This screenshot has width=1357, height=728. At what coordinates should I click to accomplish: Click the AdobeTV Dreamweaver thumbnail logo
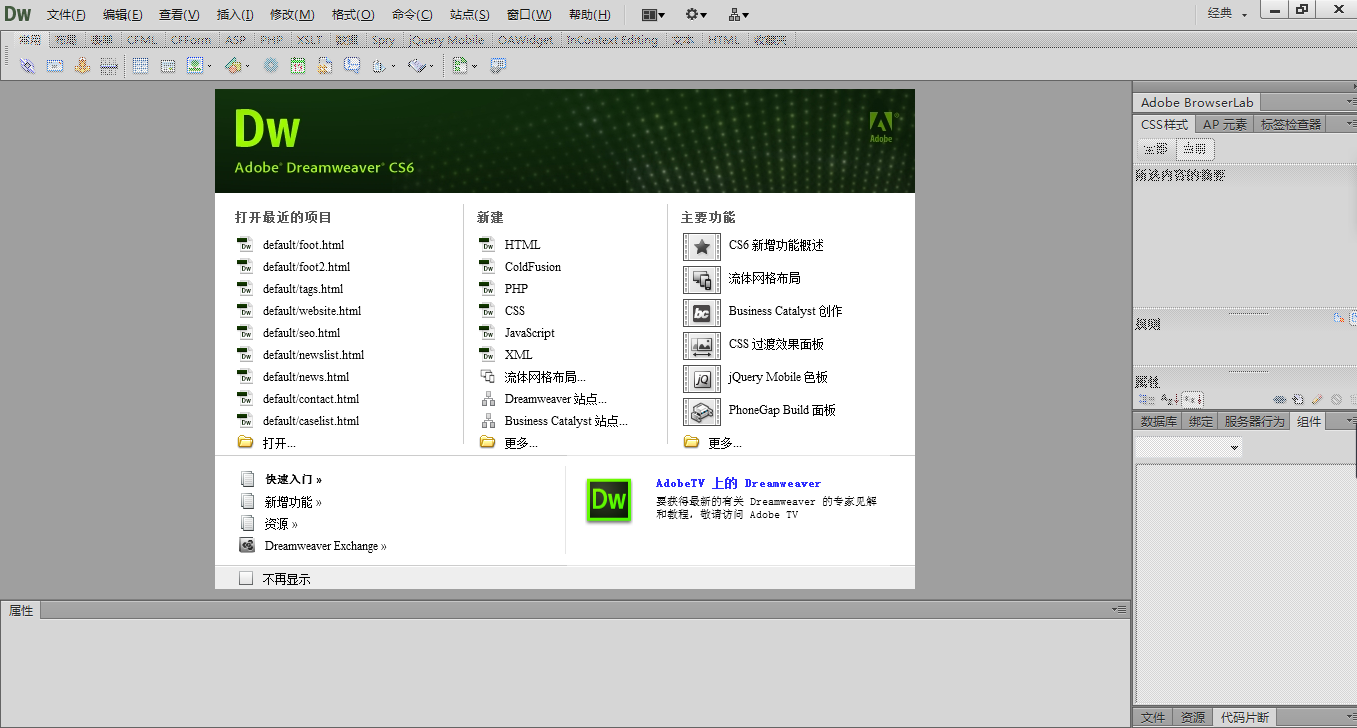608,500
